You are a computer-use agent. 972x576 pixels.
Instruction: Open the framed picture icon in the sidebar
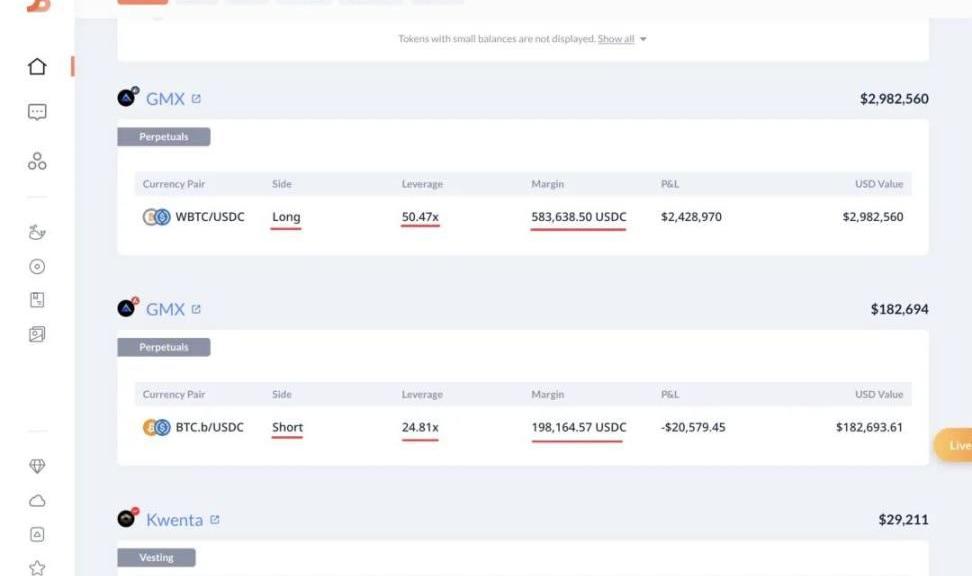(37, 335)
